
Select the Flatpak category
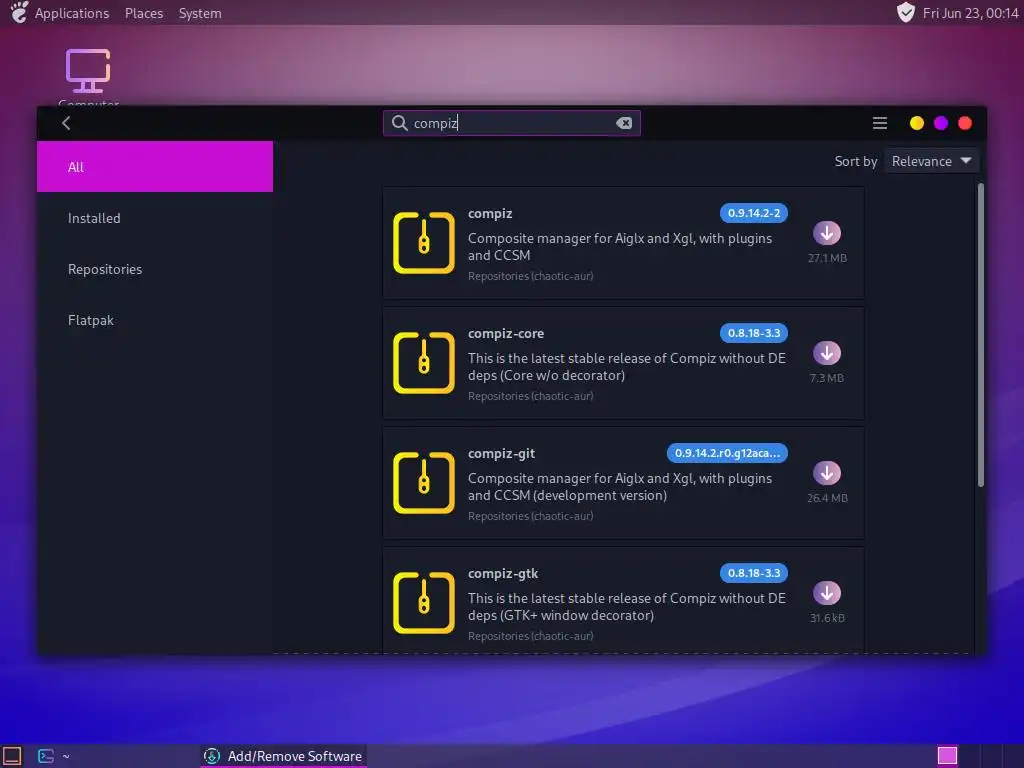click(155, 320)
